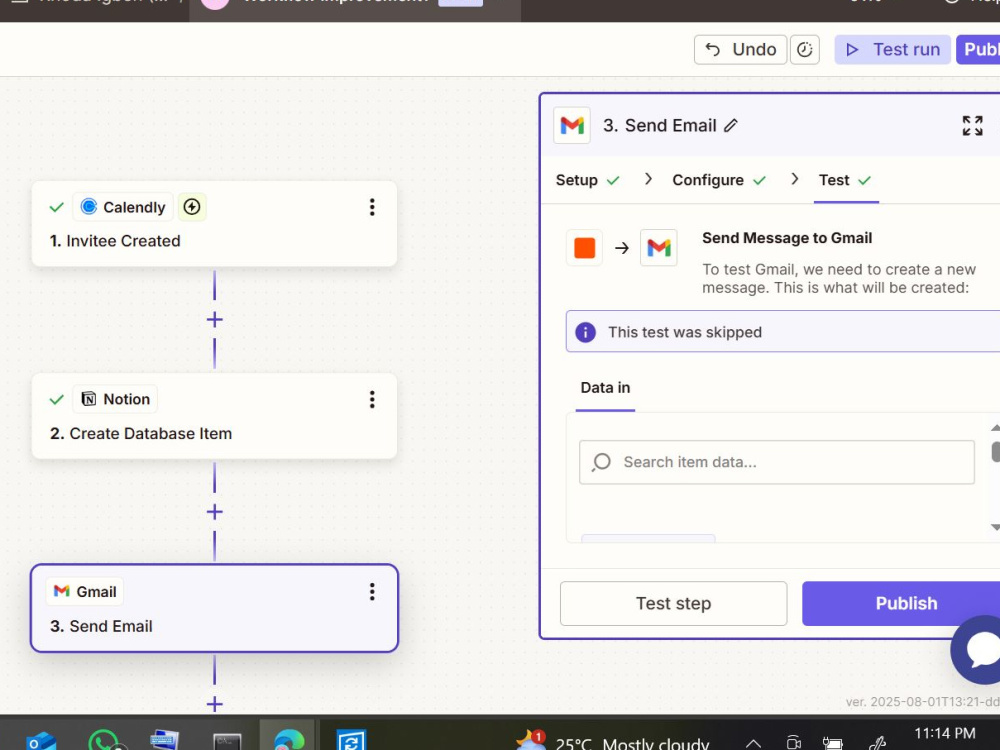1000x750 pixels.
Task: Click the Gmail icon in step 3 card
Action: click(x=61, y=591)
